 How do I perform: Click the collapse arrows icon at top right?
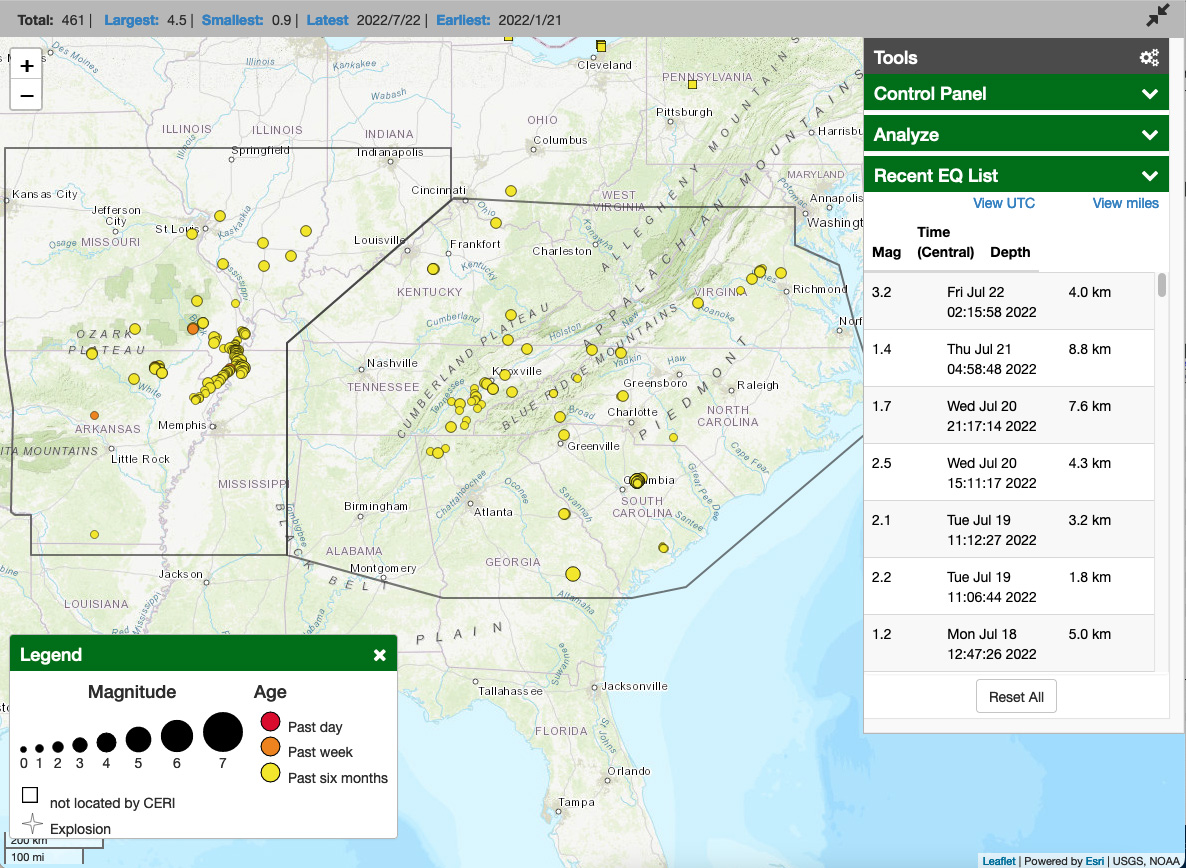point(1156,15)
